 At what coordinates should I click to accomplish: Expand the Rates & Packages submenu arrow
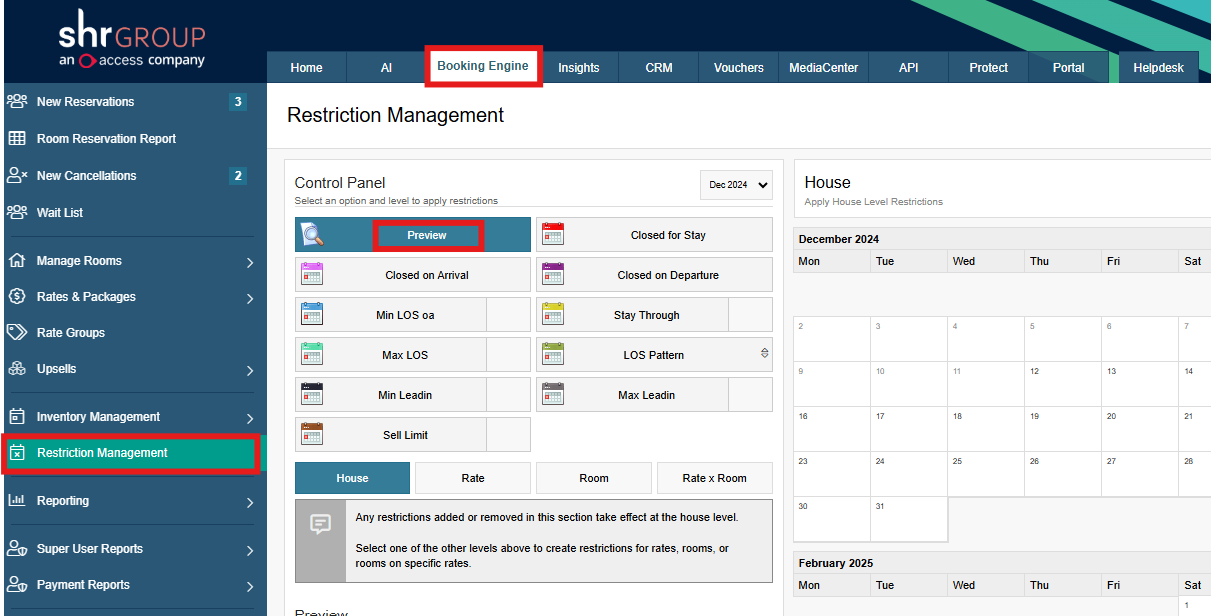[250, 298]
